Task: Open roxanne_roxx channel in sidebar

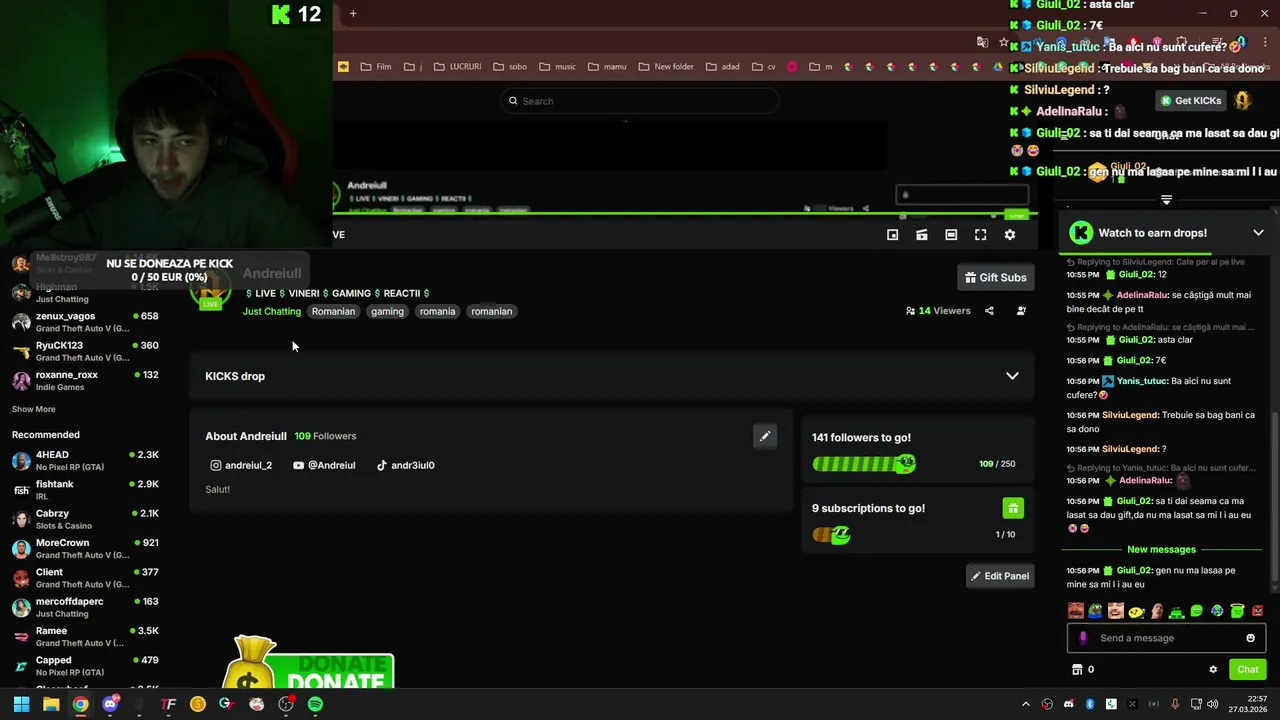Action: [85, 380]
